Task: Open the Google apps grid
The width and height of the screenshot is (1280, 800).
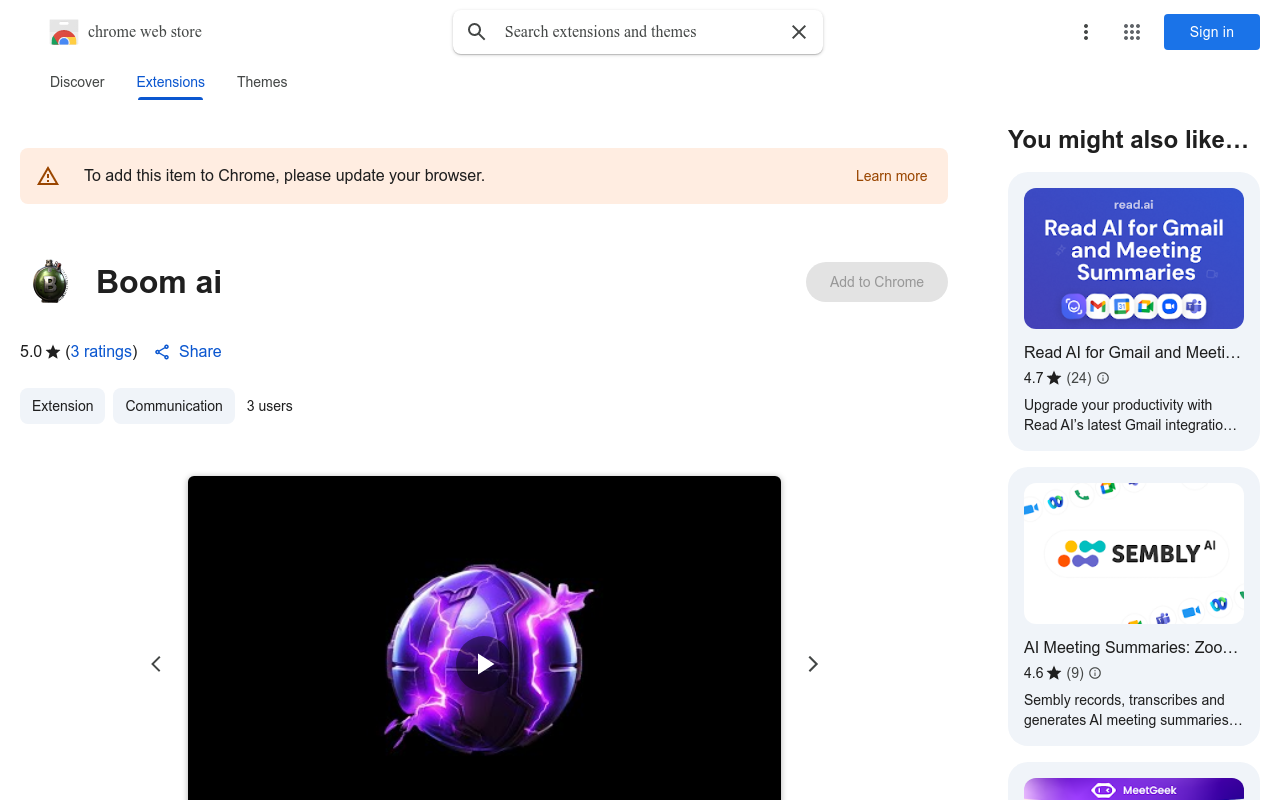Action: tap(1132, 32)
